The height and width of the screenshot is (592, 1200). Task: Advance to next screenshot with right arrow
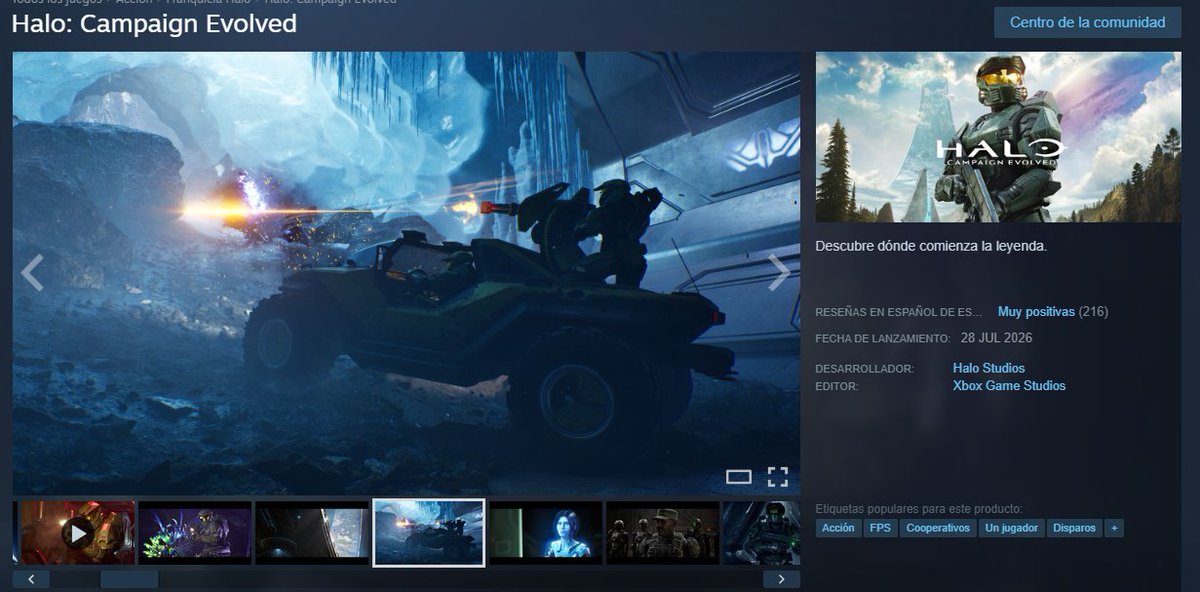click(x=779, y=273)
